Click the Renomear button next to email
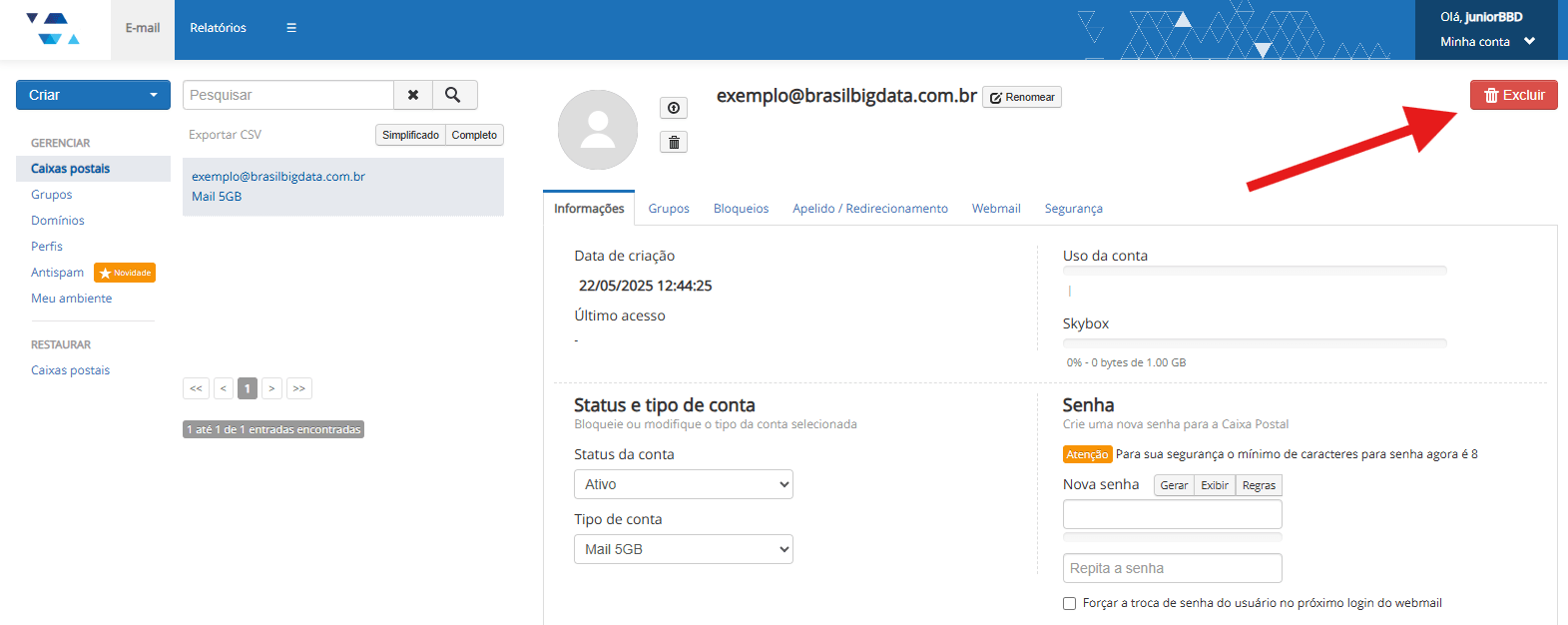 pos(1022,97)
